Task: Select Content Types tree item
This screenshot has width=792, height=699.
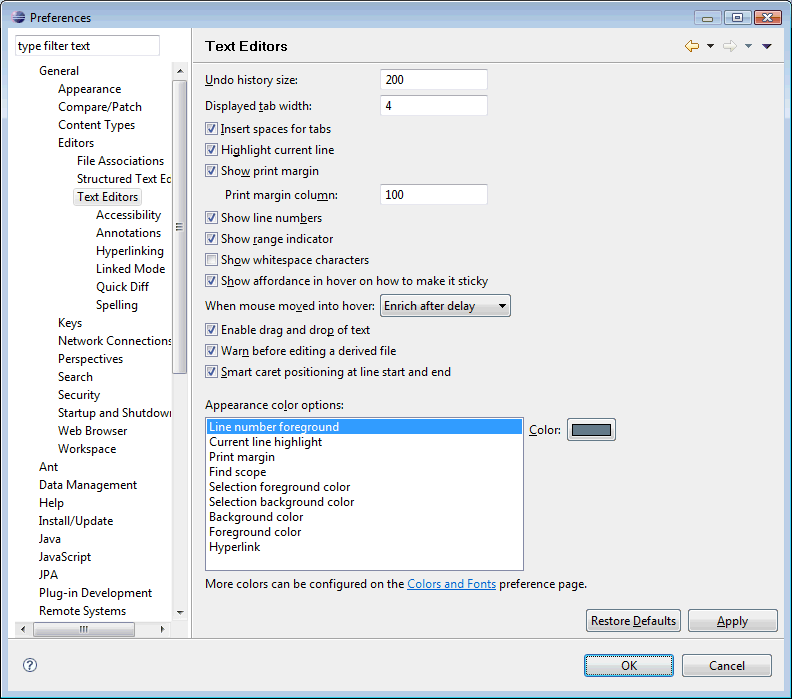Action: pyautogui.click(x=96, y=125)
